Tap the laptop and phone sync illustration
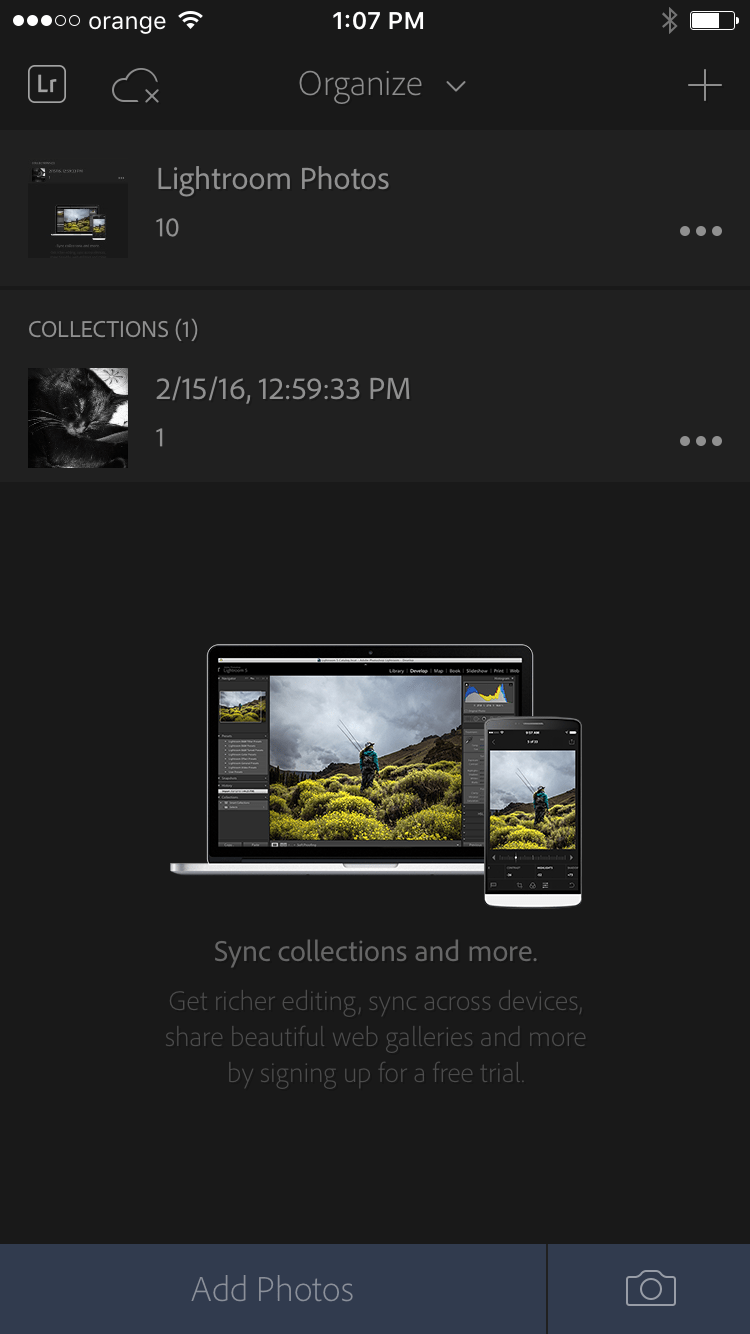Viewport: 750px width, 1334px height. pos(376,776)
